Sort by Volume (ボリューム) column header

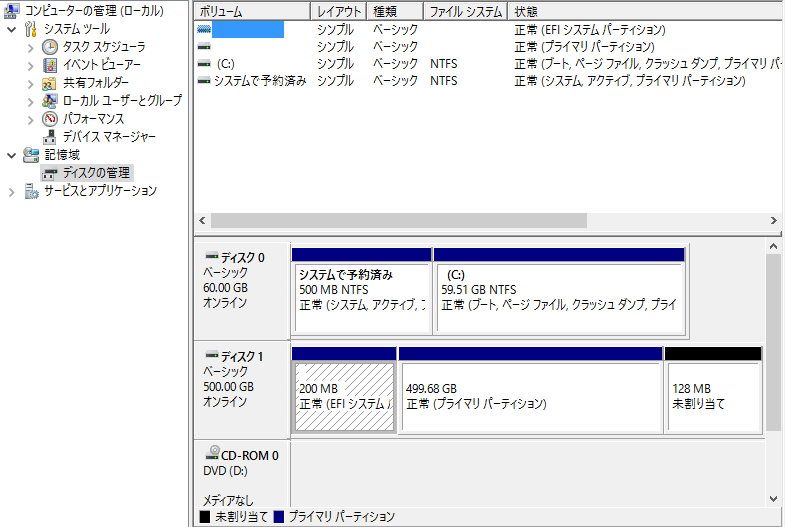click(x=250, y=12)
